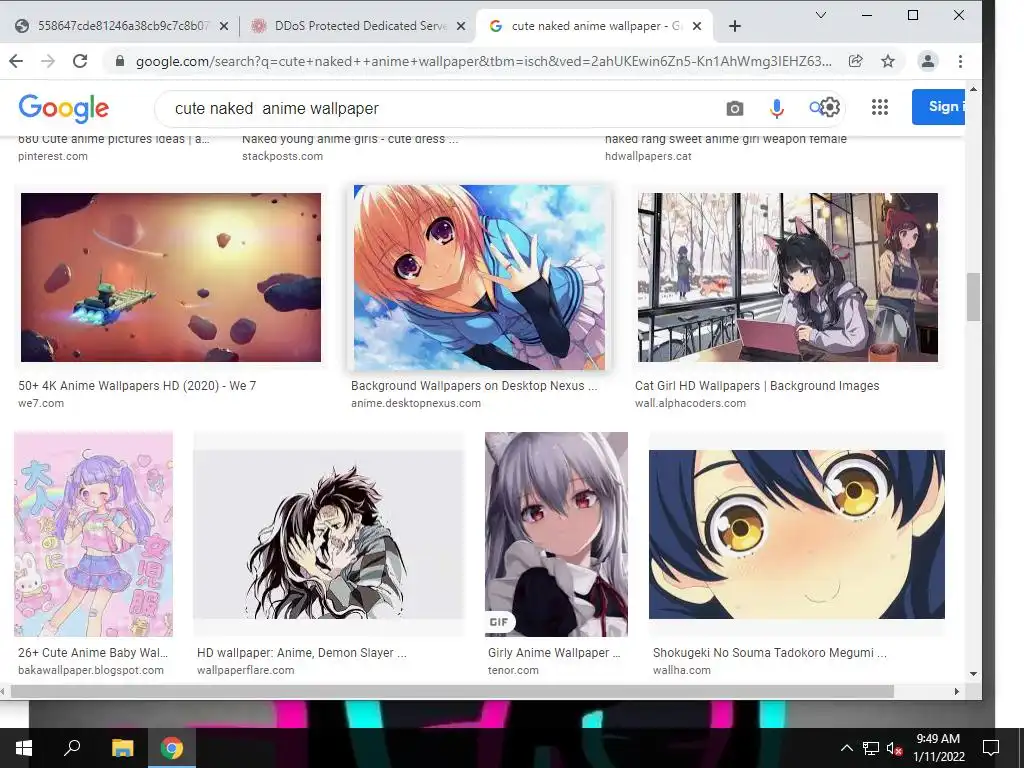Click the Sign in button
Screen dimensions: 1024x768
point(938,107)
